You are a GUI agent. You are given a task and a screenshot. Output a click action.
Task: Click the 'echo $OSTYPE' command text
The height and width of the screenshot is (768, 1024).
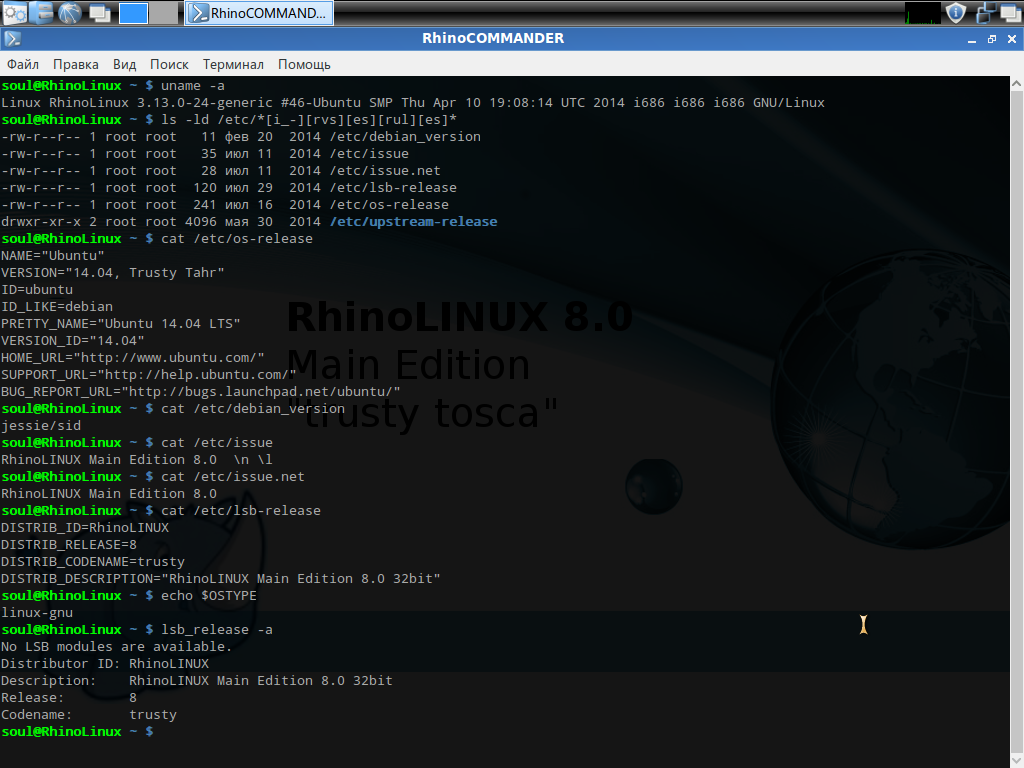coord(209,596)
